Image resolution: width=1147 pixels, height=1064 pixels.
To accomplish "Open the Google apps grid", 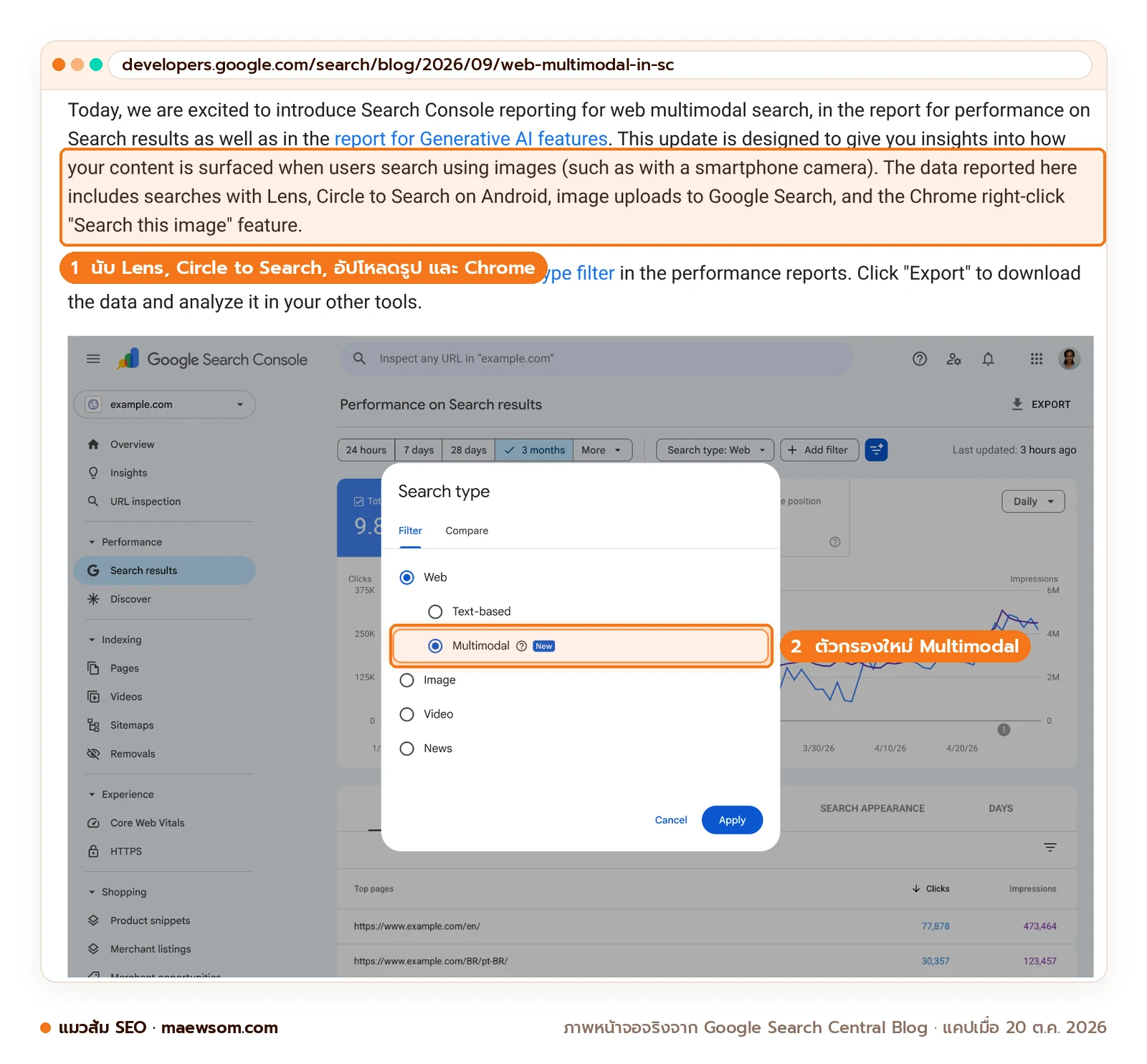I will 1037,358.
